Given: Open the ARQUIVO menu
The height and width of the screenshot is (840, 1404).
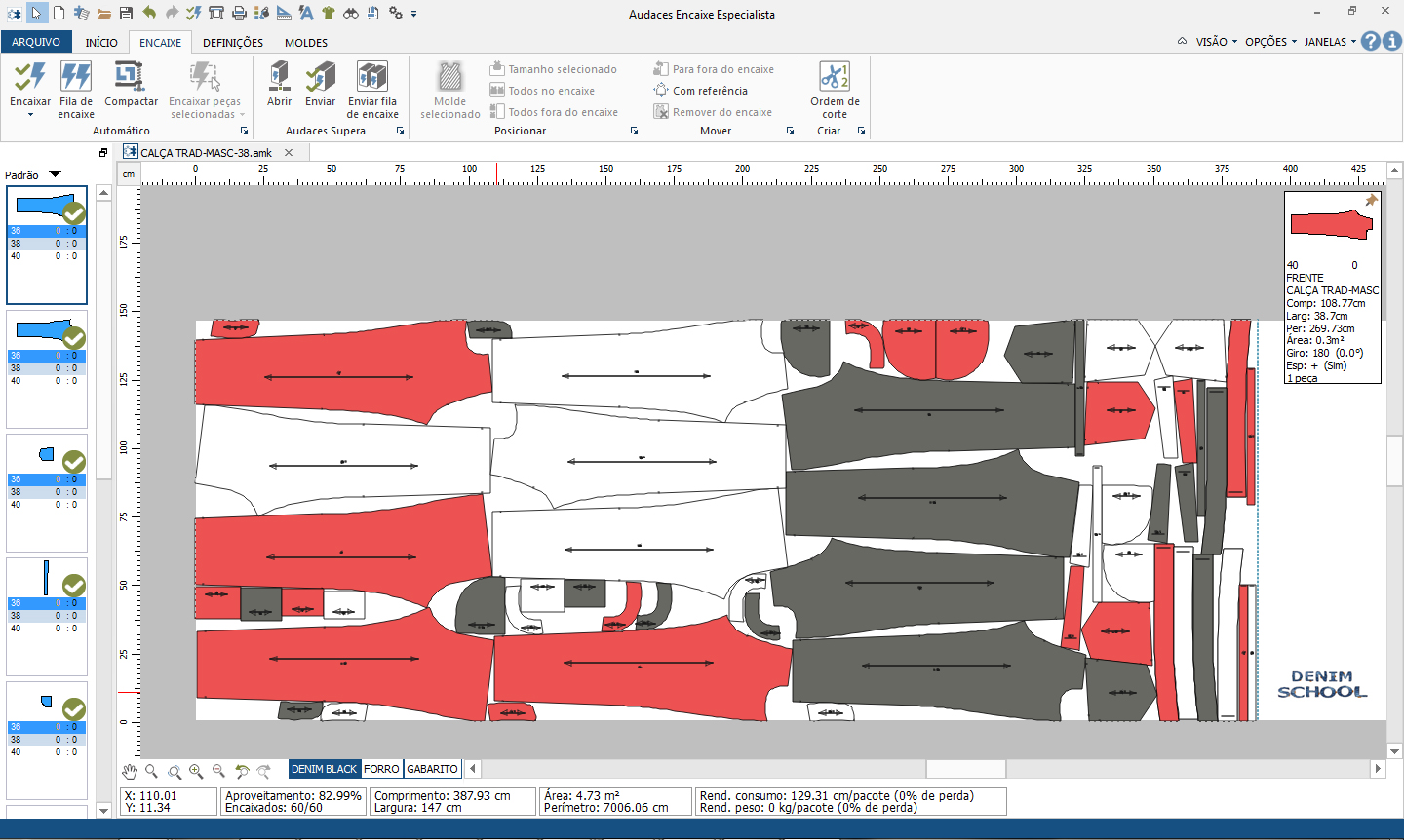Looking at the screenshot, I should 36,42.
